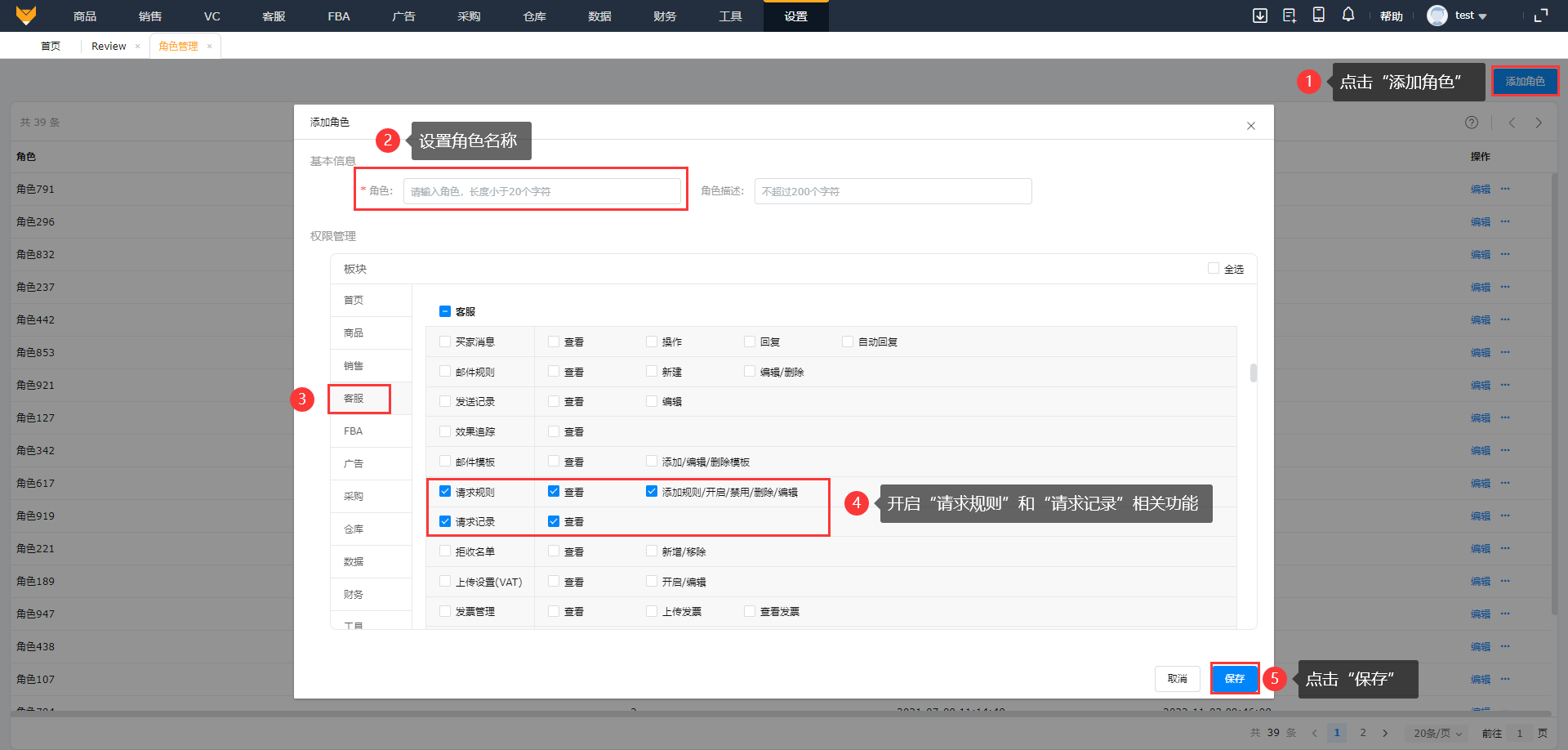Click the 保存 button

[x=1234, y=679]
